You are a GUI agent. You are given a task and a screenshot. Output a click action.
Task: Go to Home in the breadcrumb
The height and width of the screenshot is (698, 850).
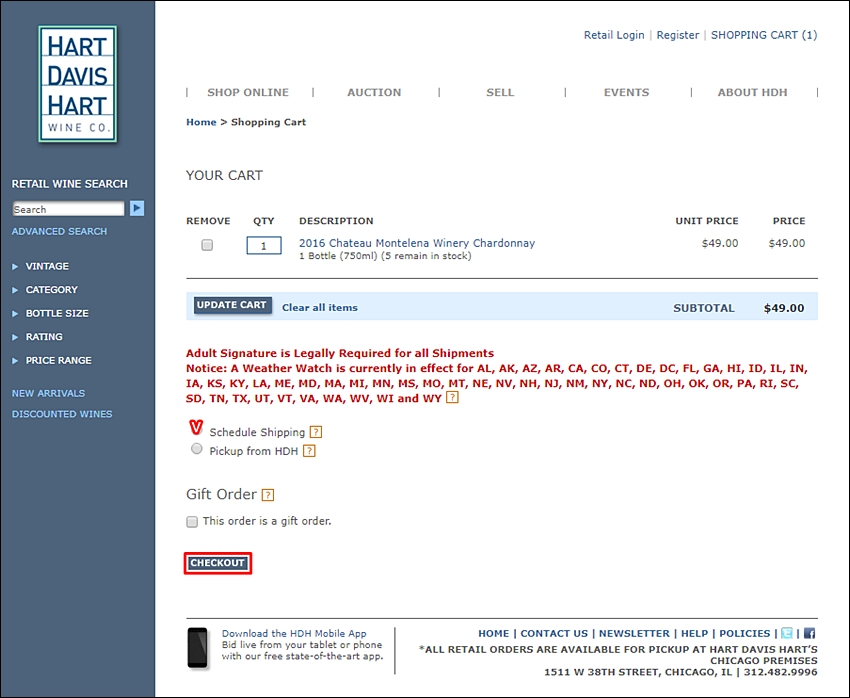201,122
